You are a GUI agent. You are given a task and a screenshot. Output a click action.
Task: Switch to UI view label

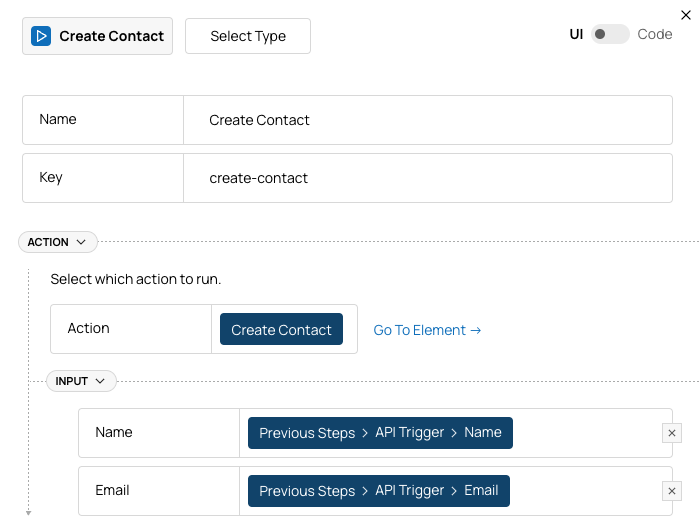coord(576,34)
